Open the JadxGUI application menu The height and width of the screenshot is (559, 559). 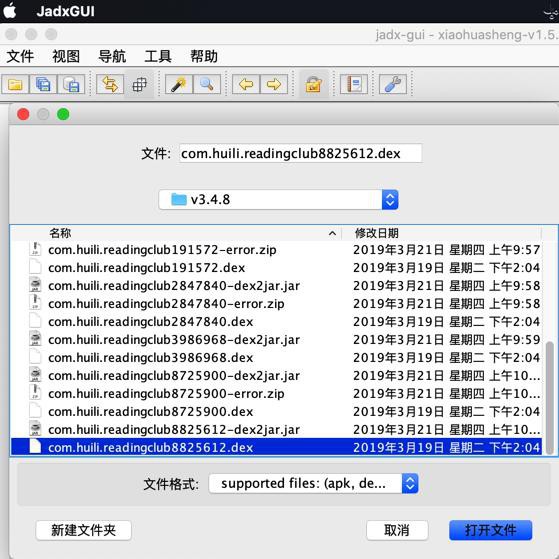66,11
